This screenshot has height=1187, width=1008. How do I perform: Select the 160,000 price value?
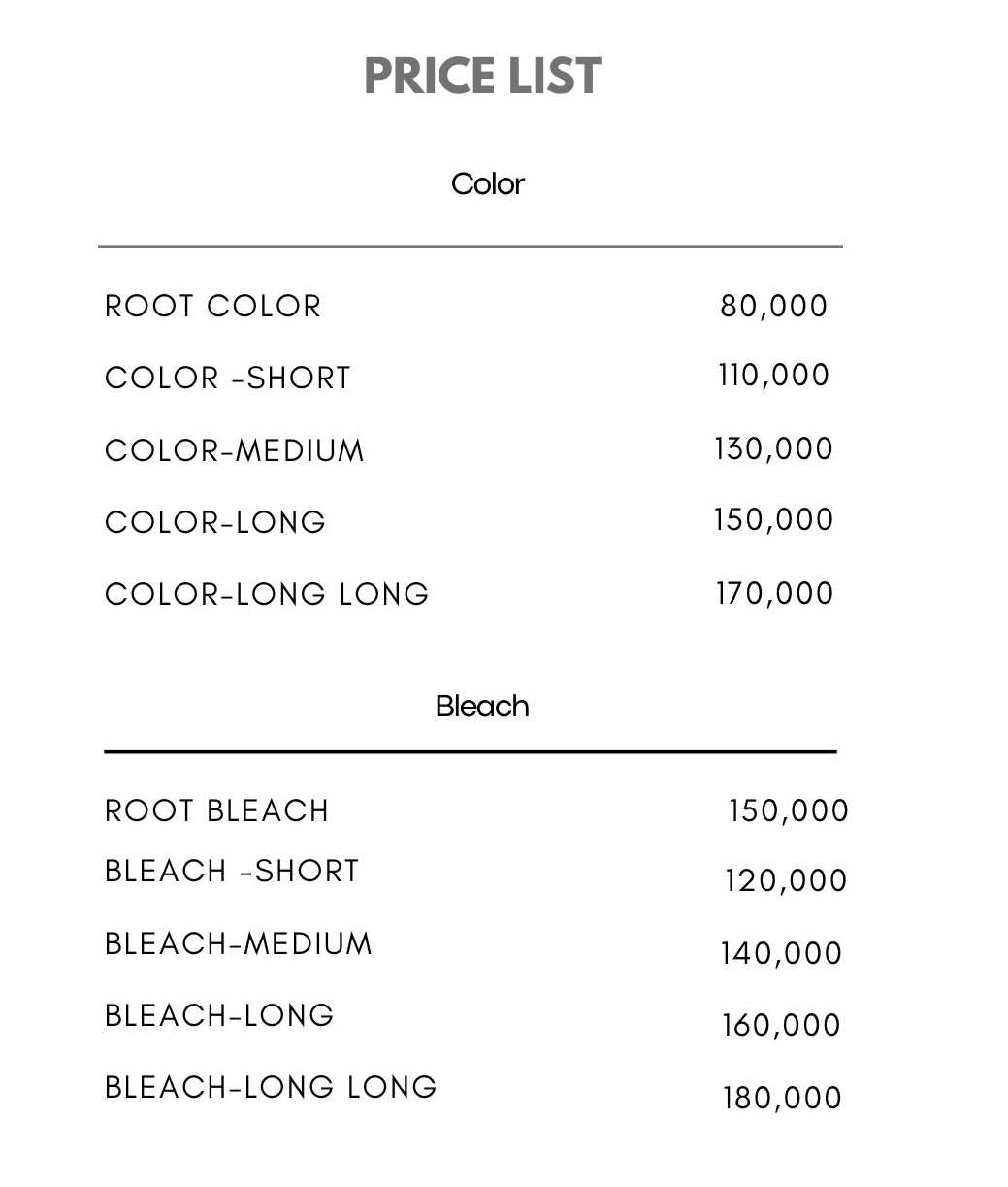782,1026
